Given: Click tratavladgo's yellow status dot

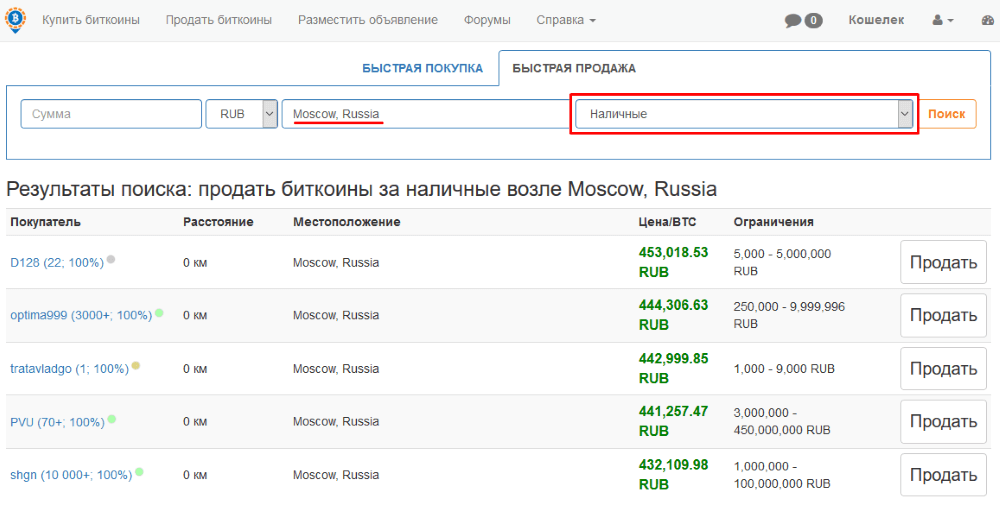Looking at the screenshot, I should [x=136, y=366].
